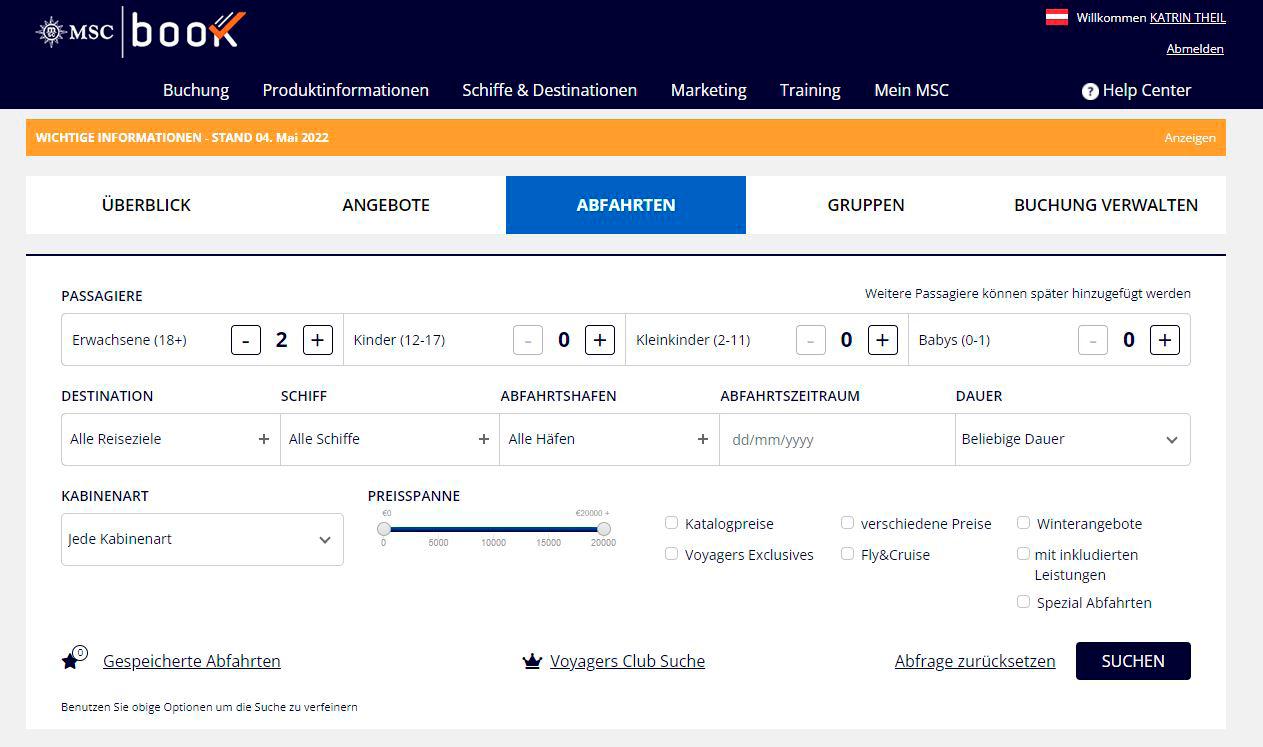Open Voyagers Club Suche link
The width and height of the screenshot is (1263, 747).
(628, 661)
